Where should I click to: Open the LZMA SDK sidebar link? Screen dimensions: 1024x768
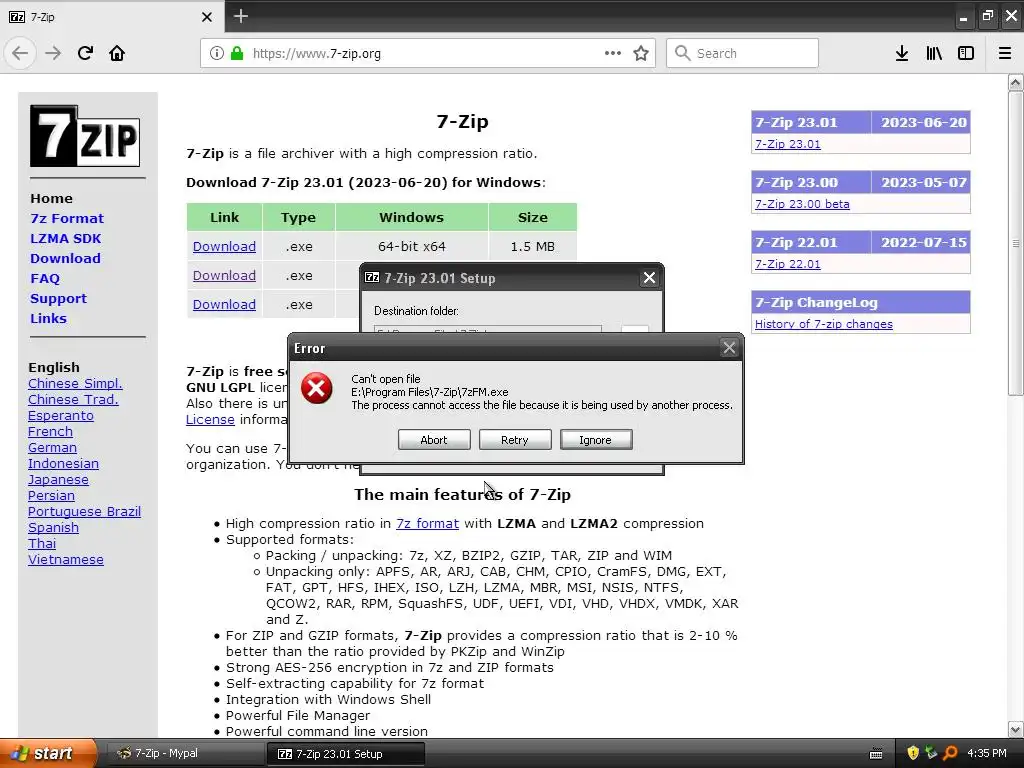pyautogui.click(x=65, y=238)
